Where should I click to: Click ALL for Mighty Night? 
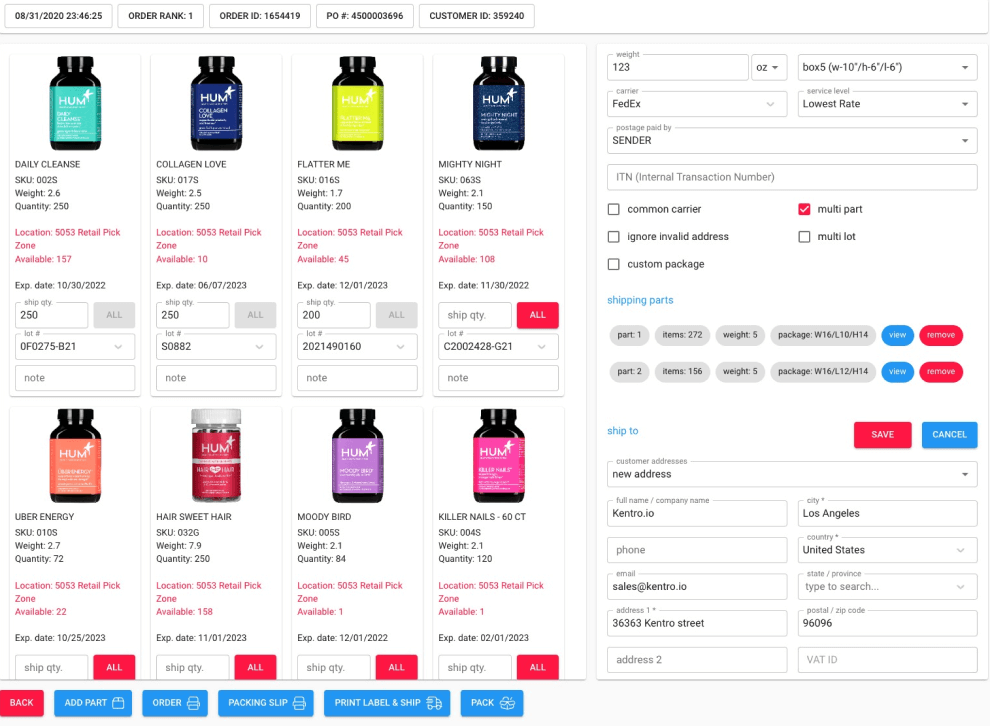(537, 315)
